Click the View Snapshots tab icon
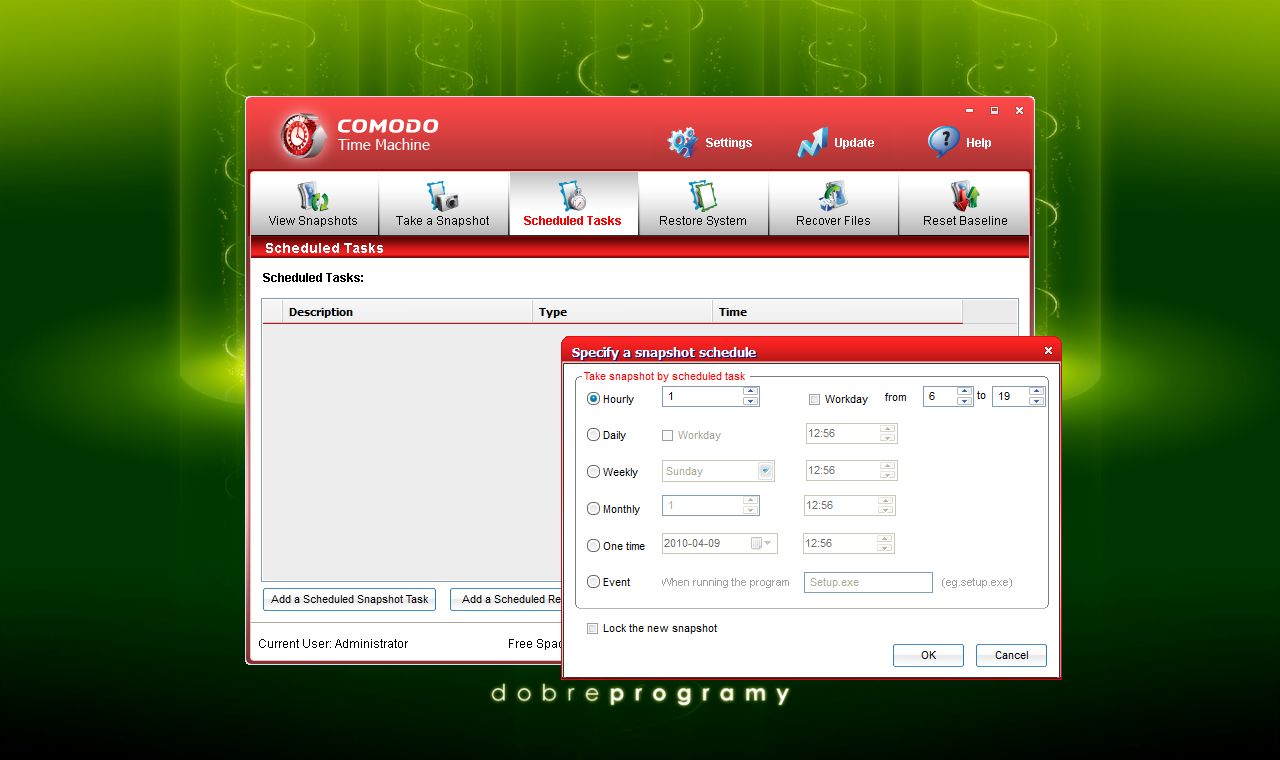The width and height of the screenshot is (1280, 760). [x=313, y=196]
